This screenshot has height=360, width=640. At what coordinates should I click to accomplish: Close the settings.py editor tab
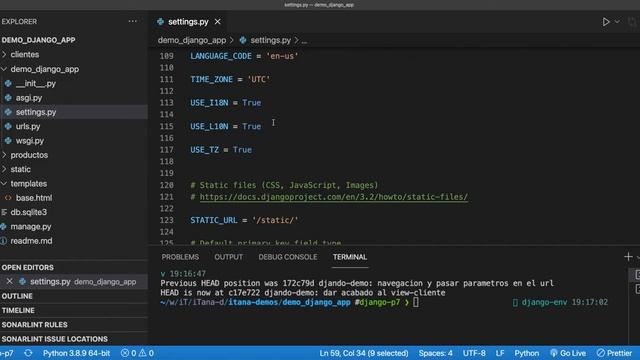click(x=218, y=22)
